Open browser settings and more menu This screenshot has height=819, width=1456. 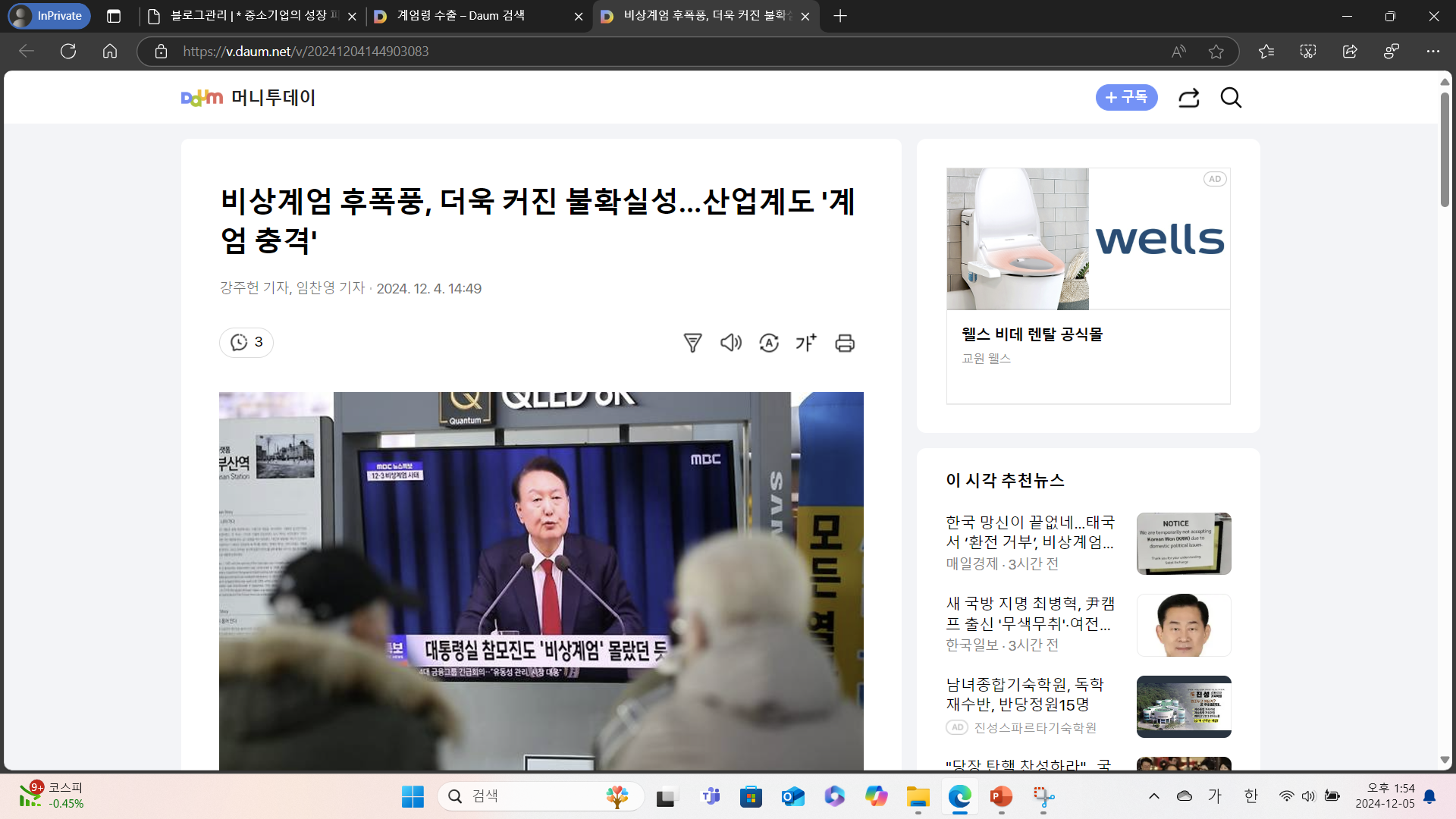pyautogui.click(x=1432, y=52)
